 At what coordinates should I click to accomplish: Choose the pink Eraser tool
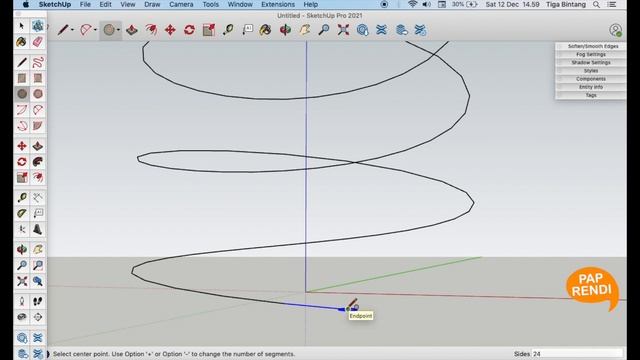click(x=38, y=42)
